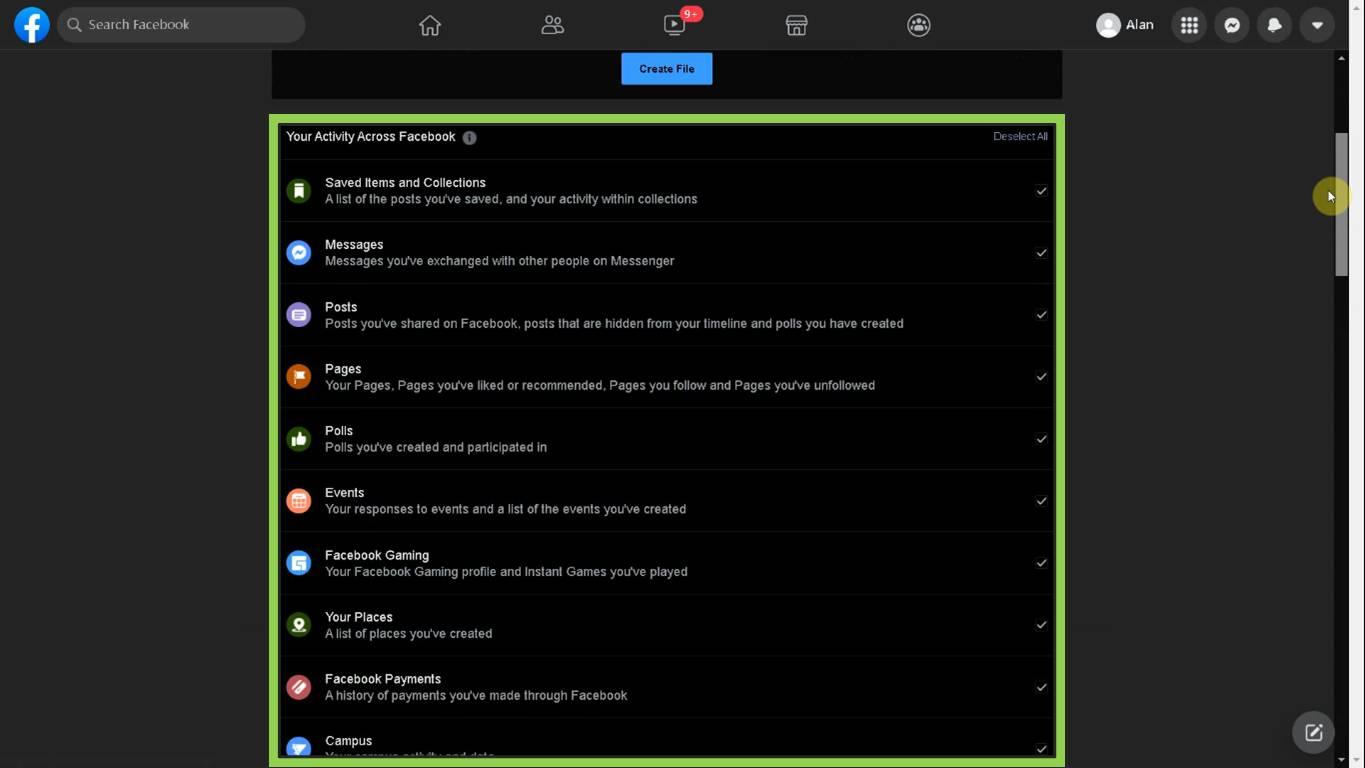Open the account dropdown arrow
1365x768 pixels.
point(1317,25)
